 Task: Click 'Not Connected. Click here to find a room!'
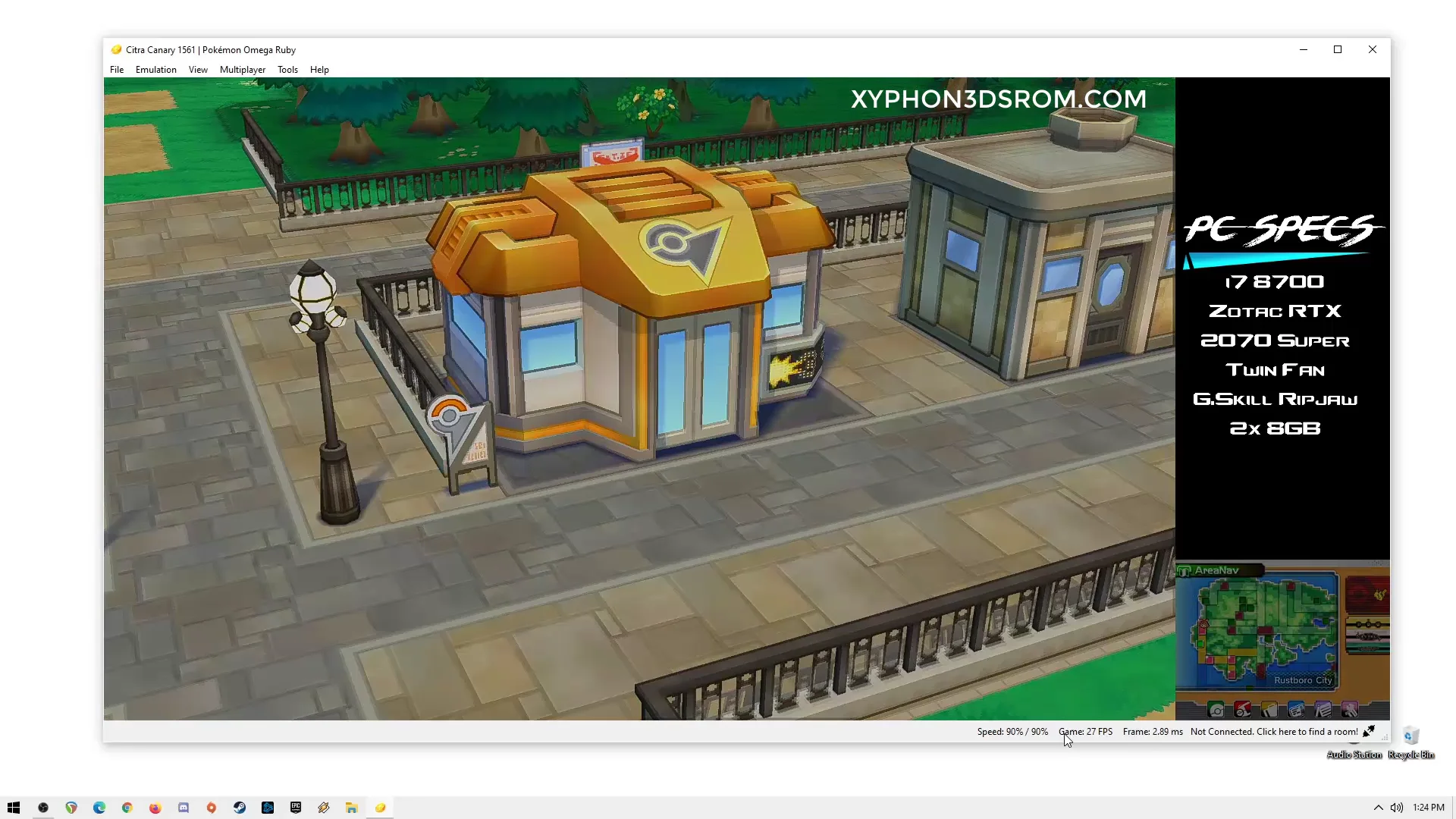coord(1274,732)
